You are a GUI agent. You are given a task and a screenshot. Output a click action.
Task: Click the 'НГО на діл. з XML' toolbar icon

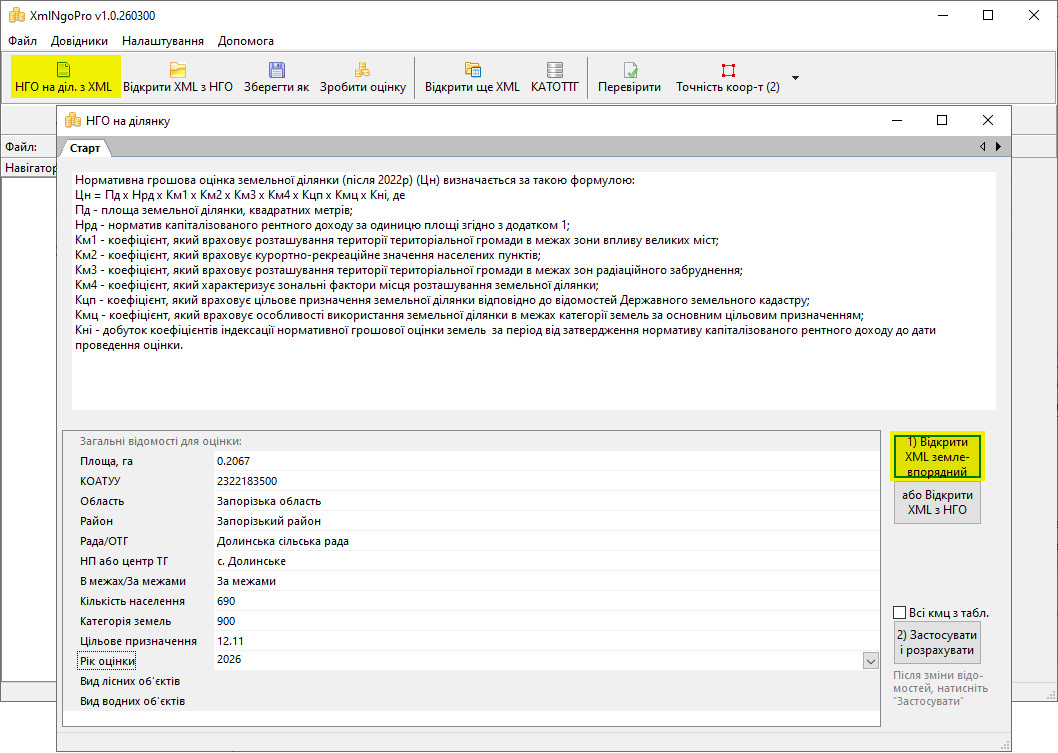coord(64,70)
